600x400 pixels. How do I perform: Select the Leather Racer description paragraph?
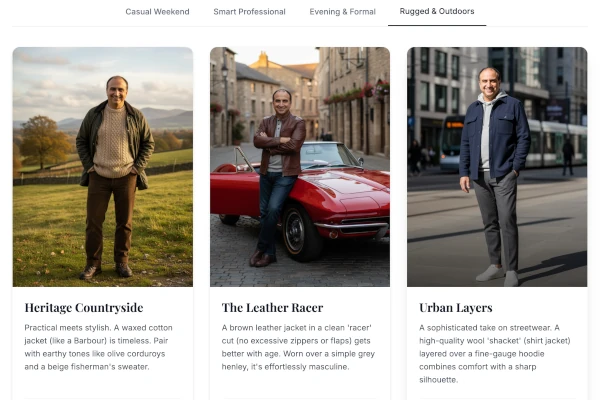[x=298, y=347]
